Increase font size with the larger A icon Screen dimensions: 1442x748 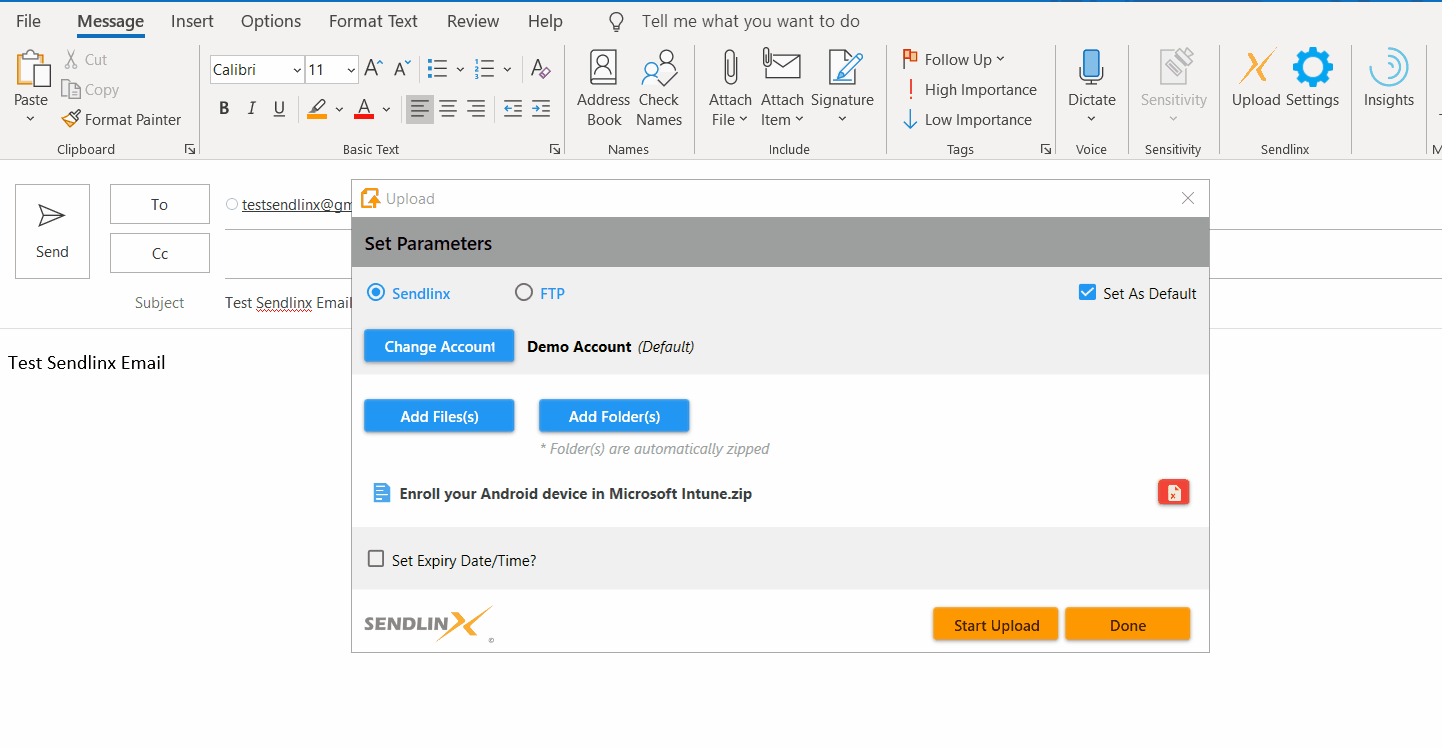coord(373,69)
